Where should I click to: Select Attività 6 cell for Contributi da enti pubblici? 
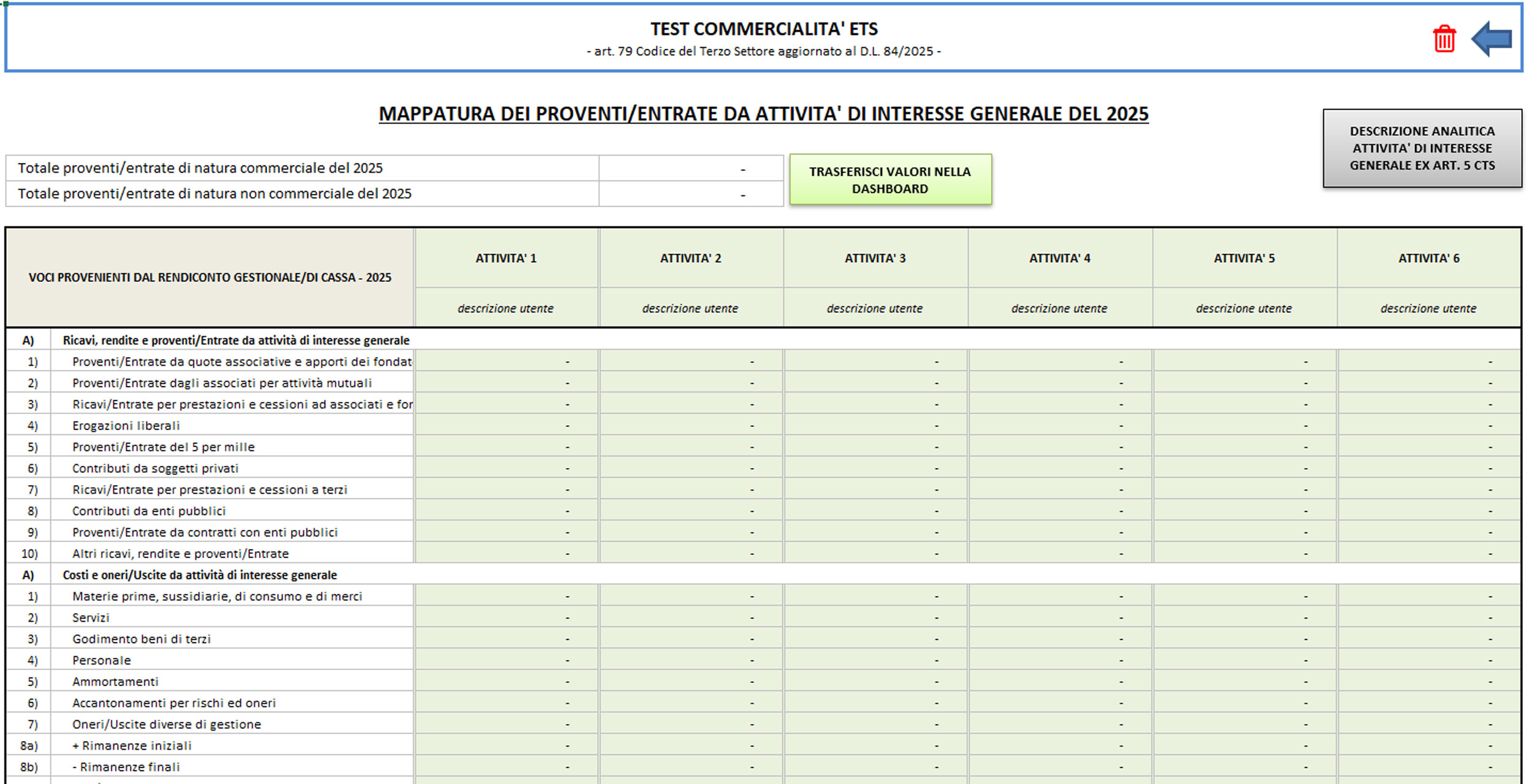[x=1429, y=511]
